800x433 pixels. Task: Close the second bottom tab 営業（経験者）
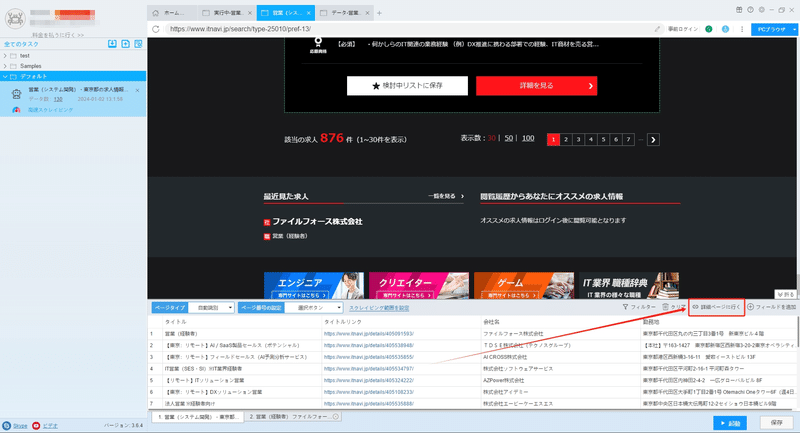(336, 417)
